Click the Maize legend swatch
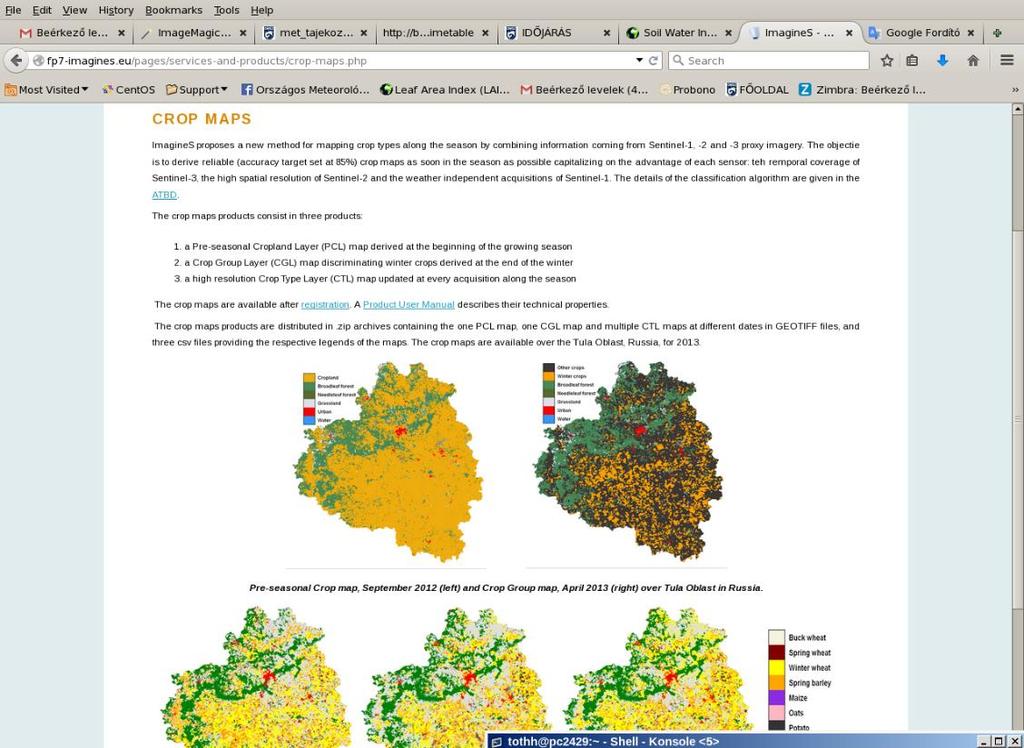Viewport: 1024px width, 748px height. point(776,698)
